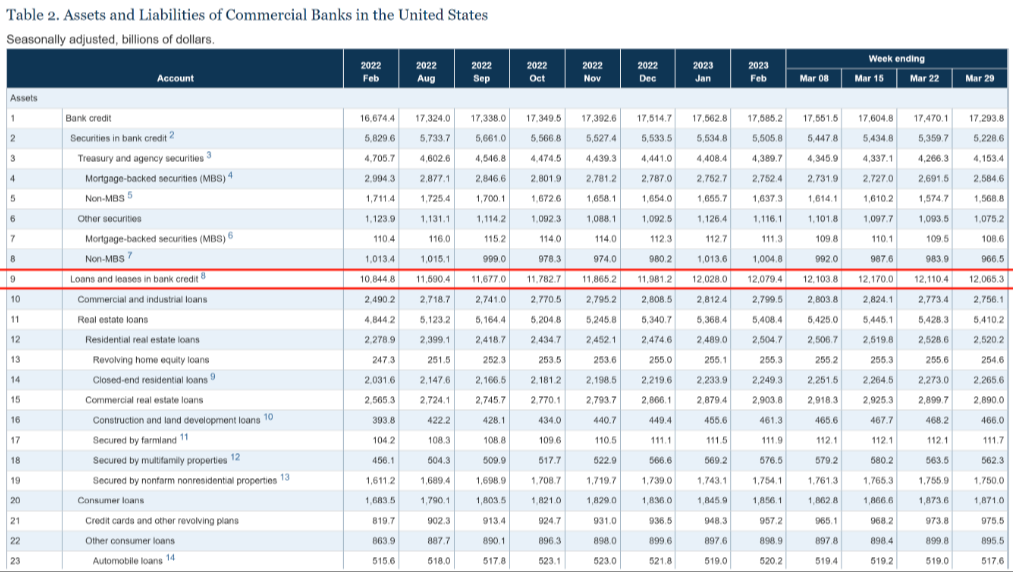
Task: Click footnote 8 on Loans and leases row
Action: [203, 276]
